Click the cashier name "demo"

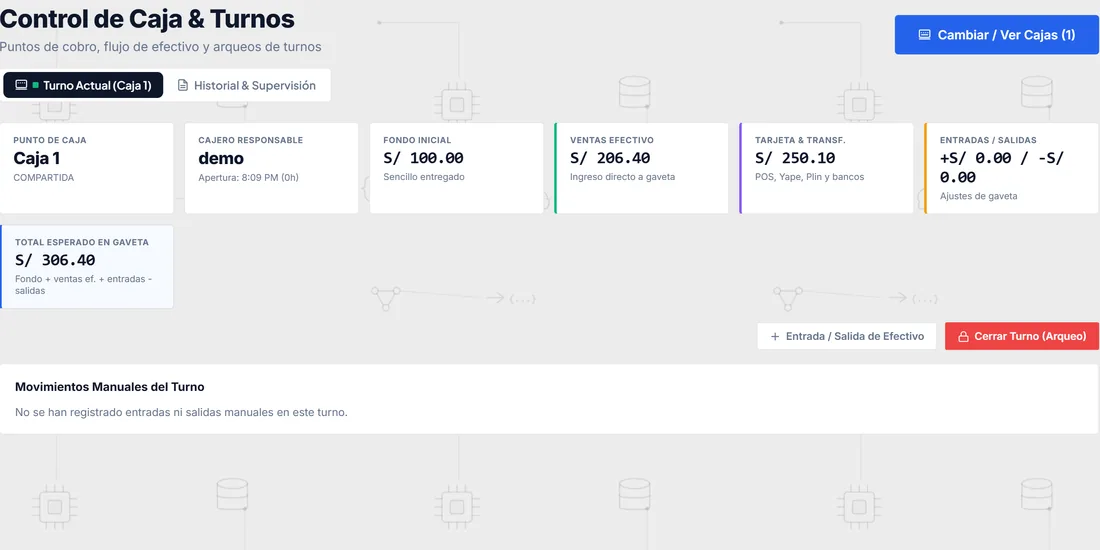[x=221, y=159]
